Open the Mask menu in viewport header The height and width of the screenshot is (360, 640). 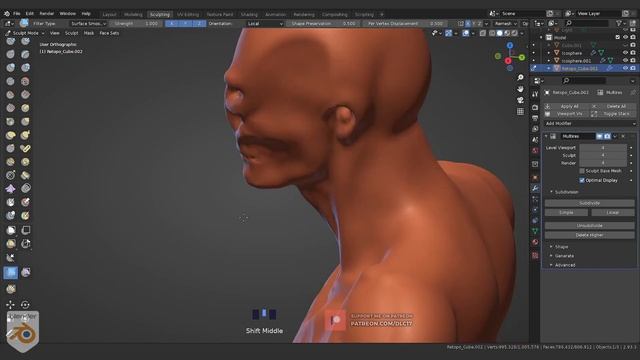(x=89, y=33)
